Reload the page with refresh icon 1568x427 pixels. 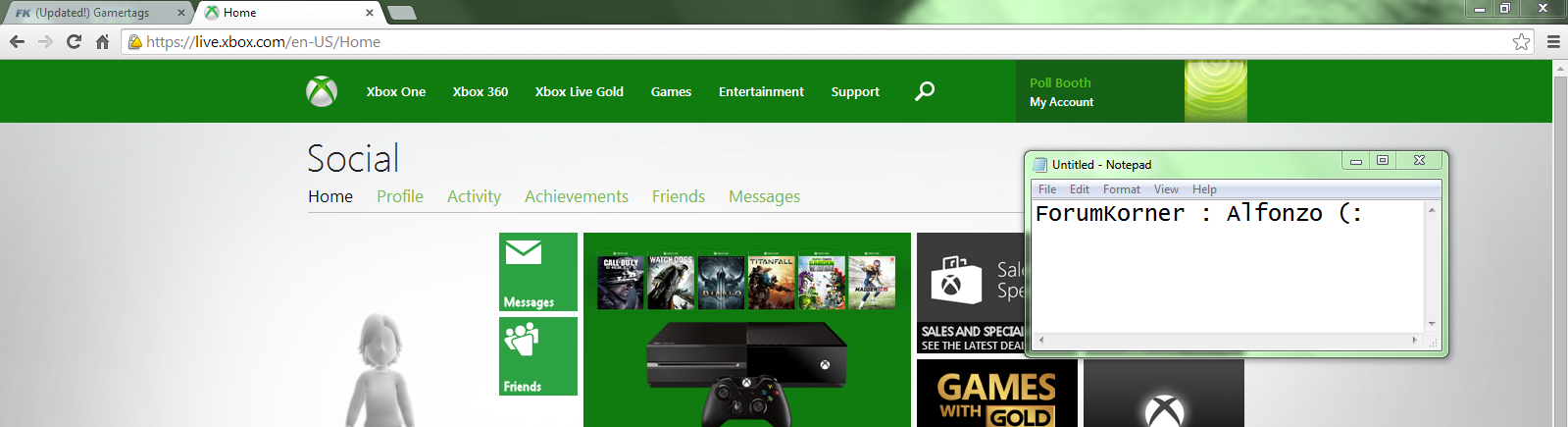[x=74, y=41]
